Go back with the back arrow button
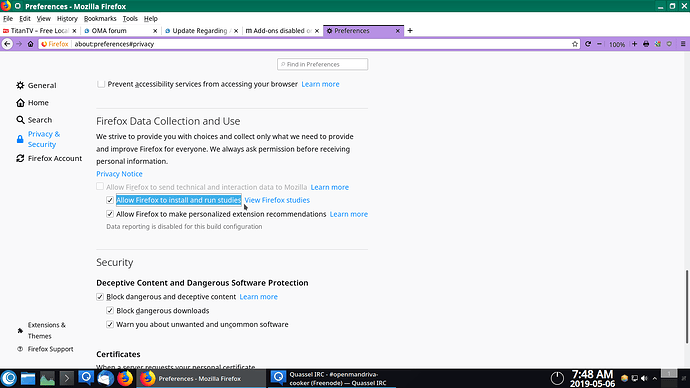This screenshot has height=388, width=690. (x=7, y=44)
